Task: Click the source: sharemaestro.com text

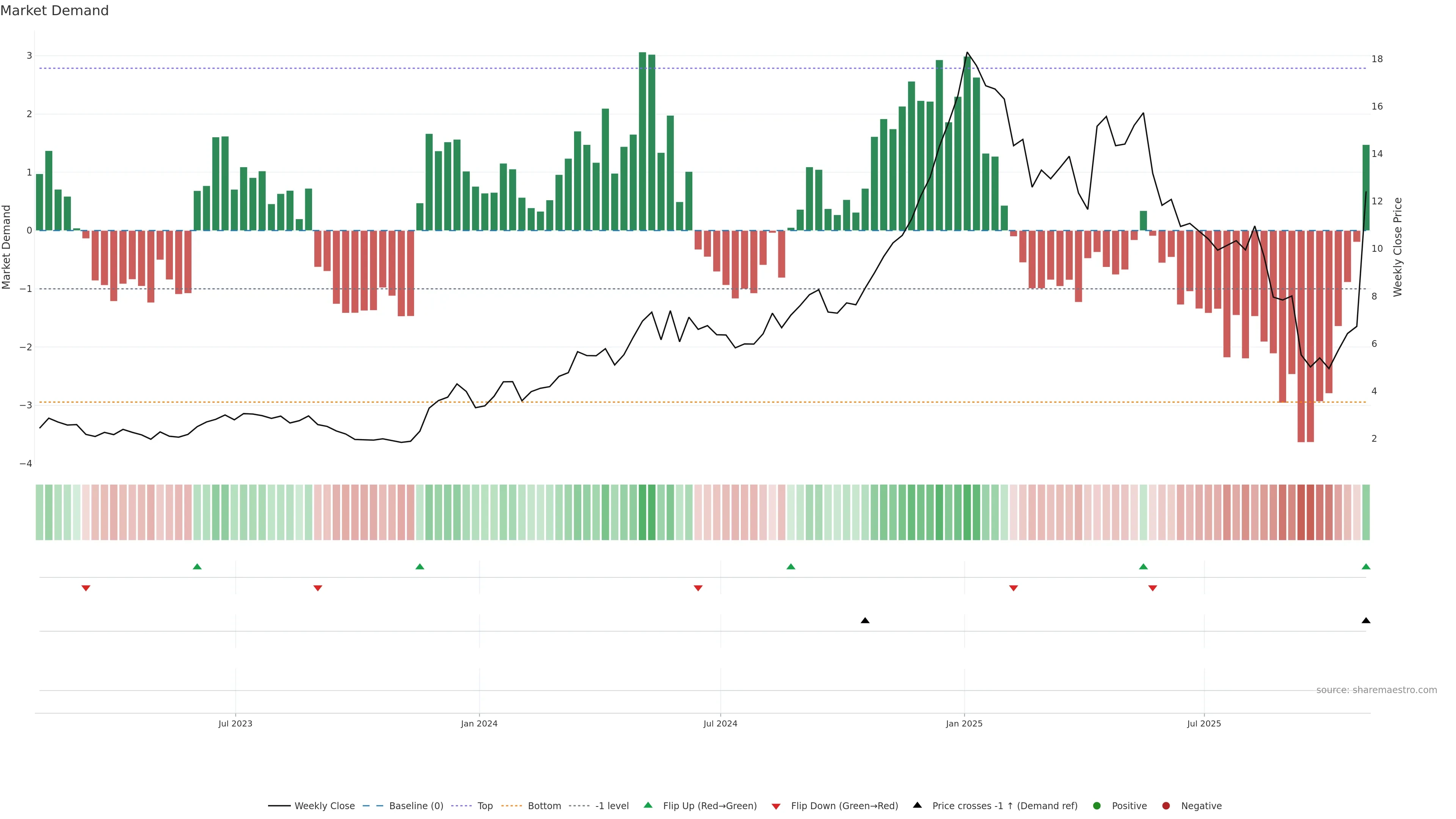Action: 1376,690
